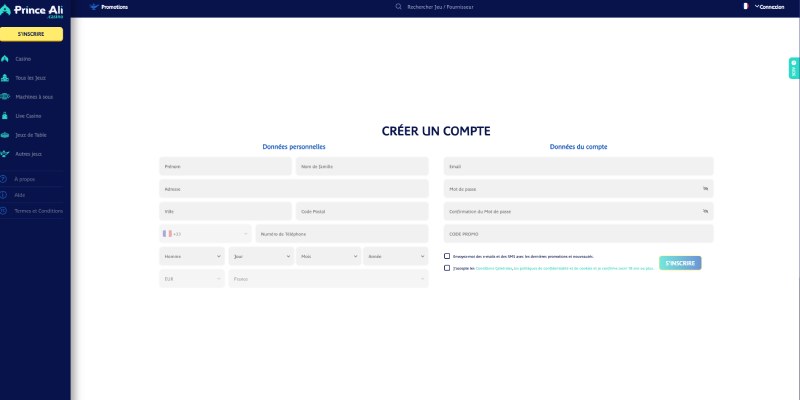
Task: Click the Rechercher Jeu / Fournisseur search box
Action: coord(440,7)
